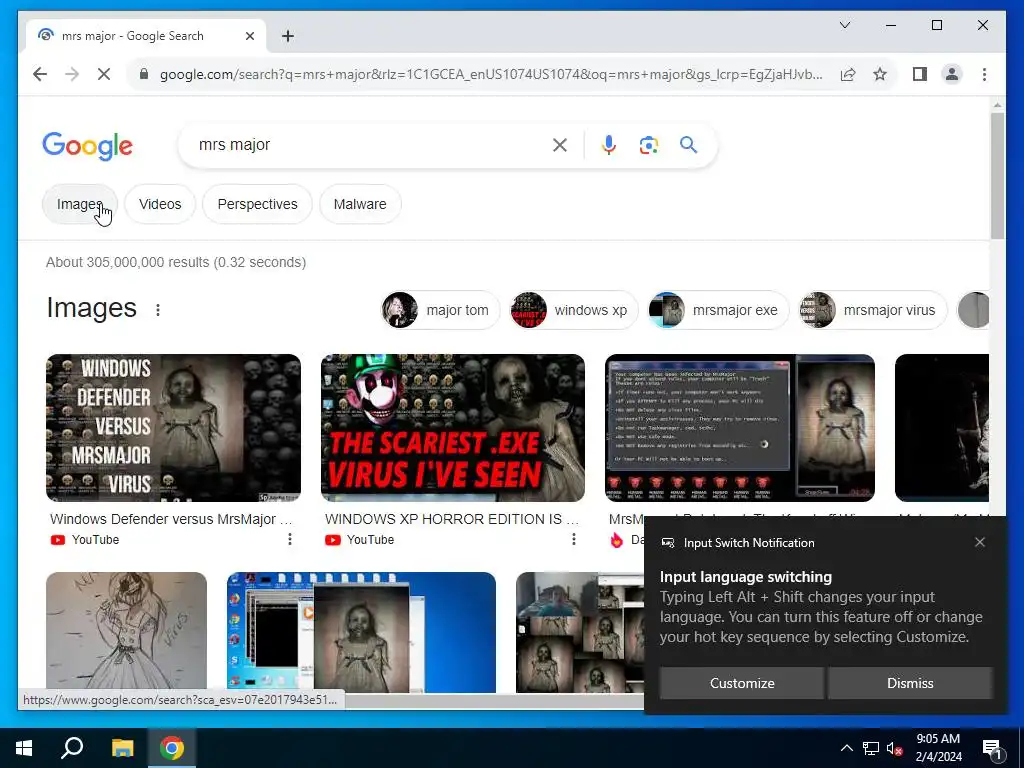
Task: Submit search with magnifier icon
Action: pos(688,145)
